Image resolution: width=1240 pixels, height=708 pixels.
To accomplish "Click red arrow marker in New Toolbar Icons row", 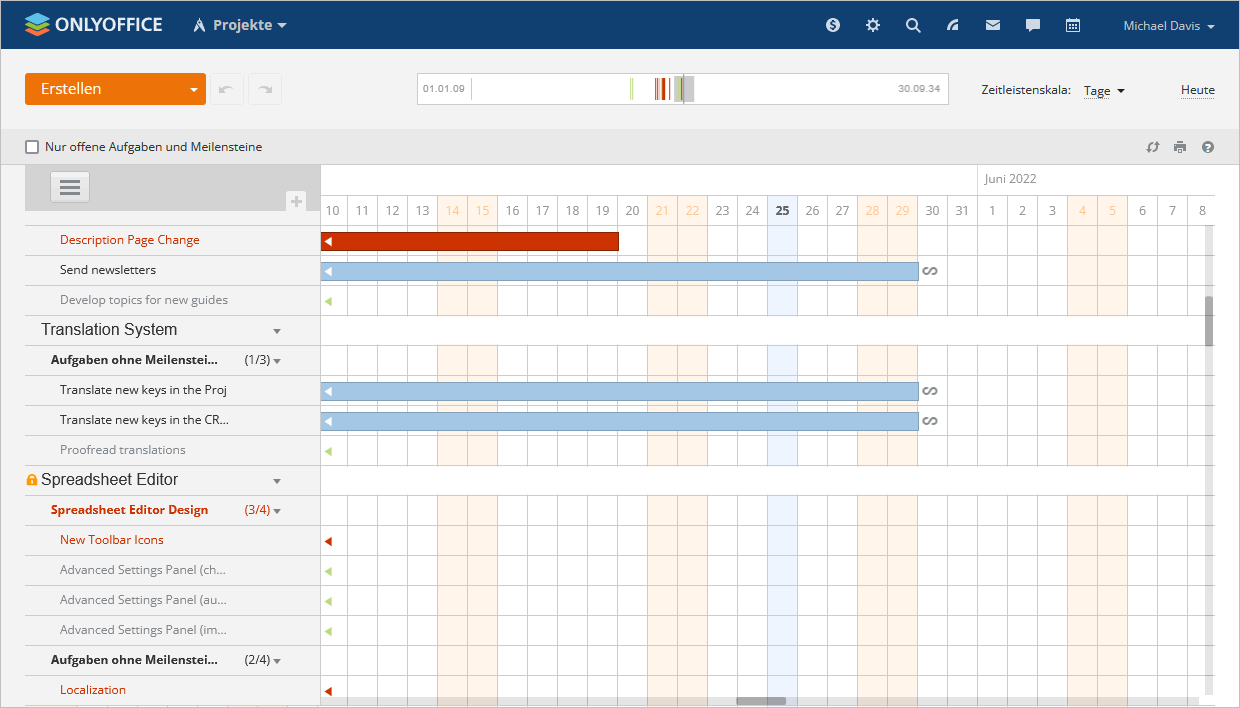I will click(328, 541).
